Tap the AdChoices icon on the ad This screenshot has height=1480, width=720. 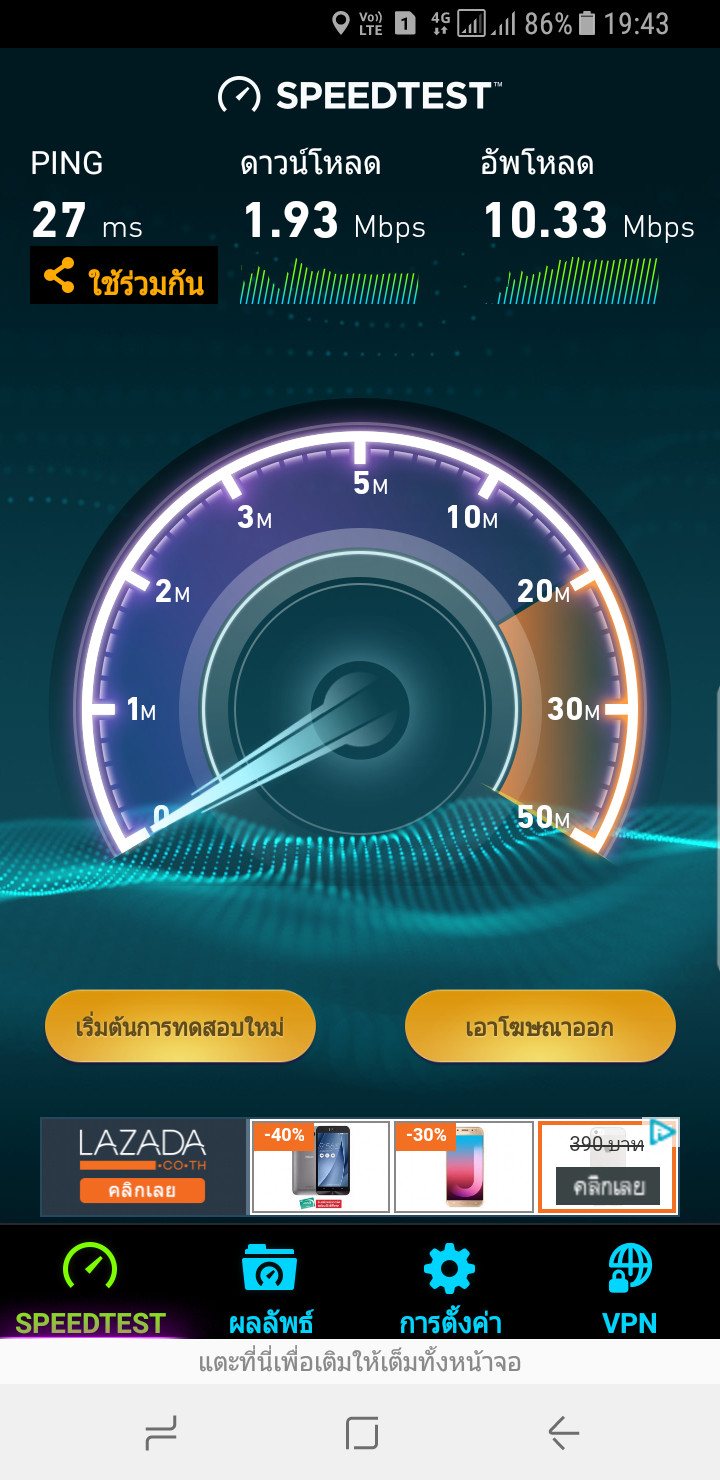[662, 1132]
